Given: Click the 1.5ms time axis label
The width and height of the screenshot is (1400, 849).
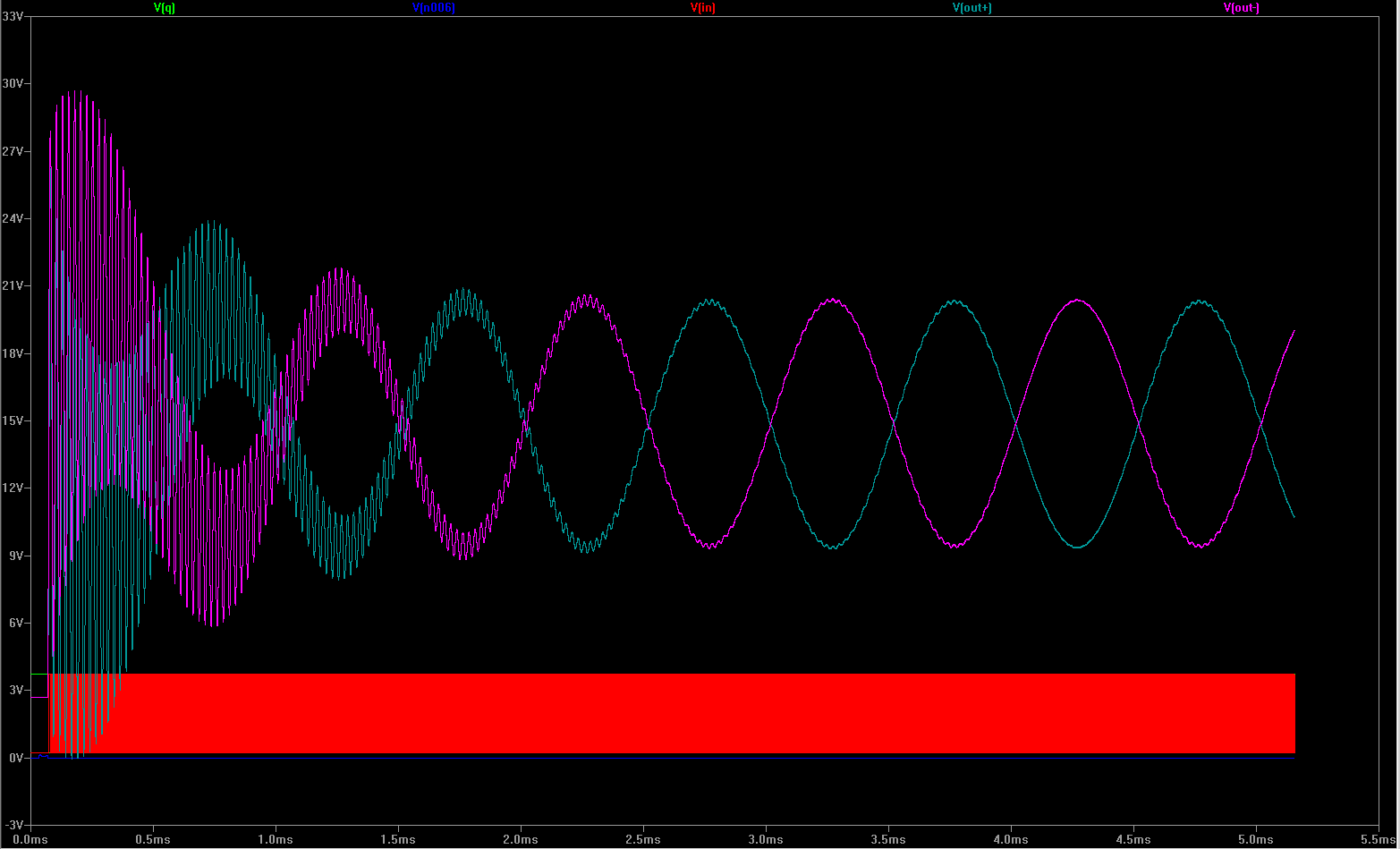Looking at the screenshot, I should [x=398, y=840].
